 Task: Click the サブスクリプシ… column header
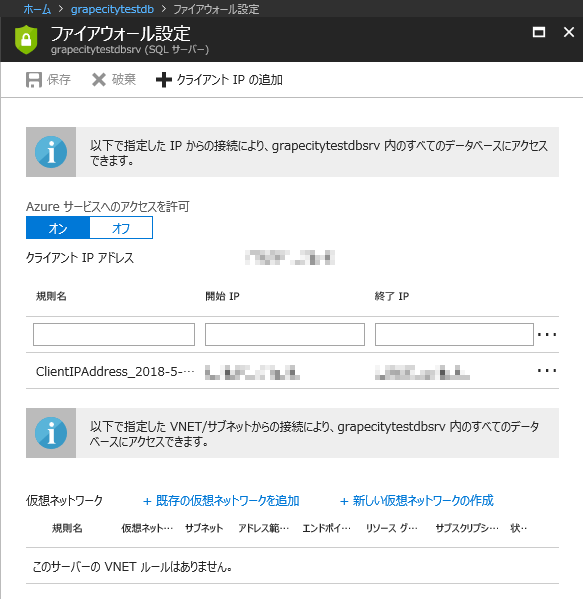467,528
